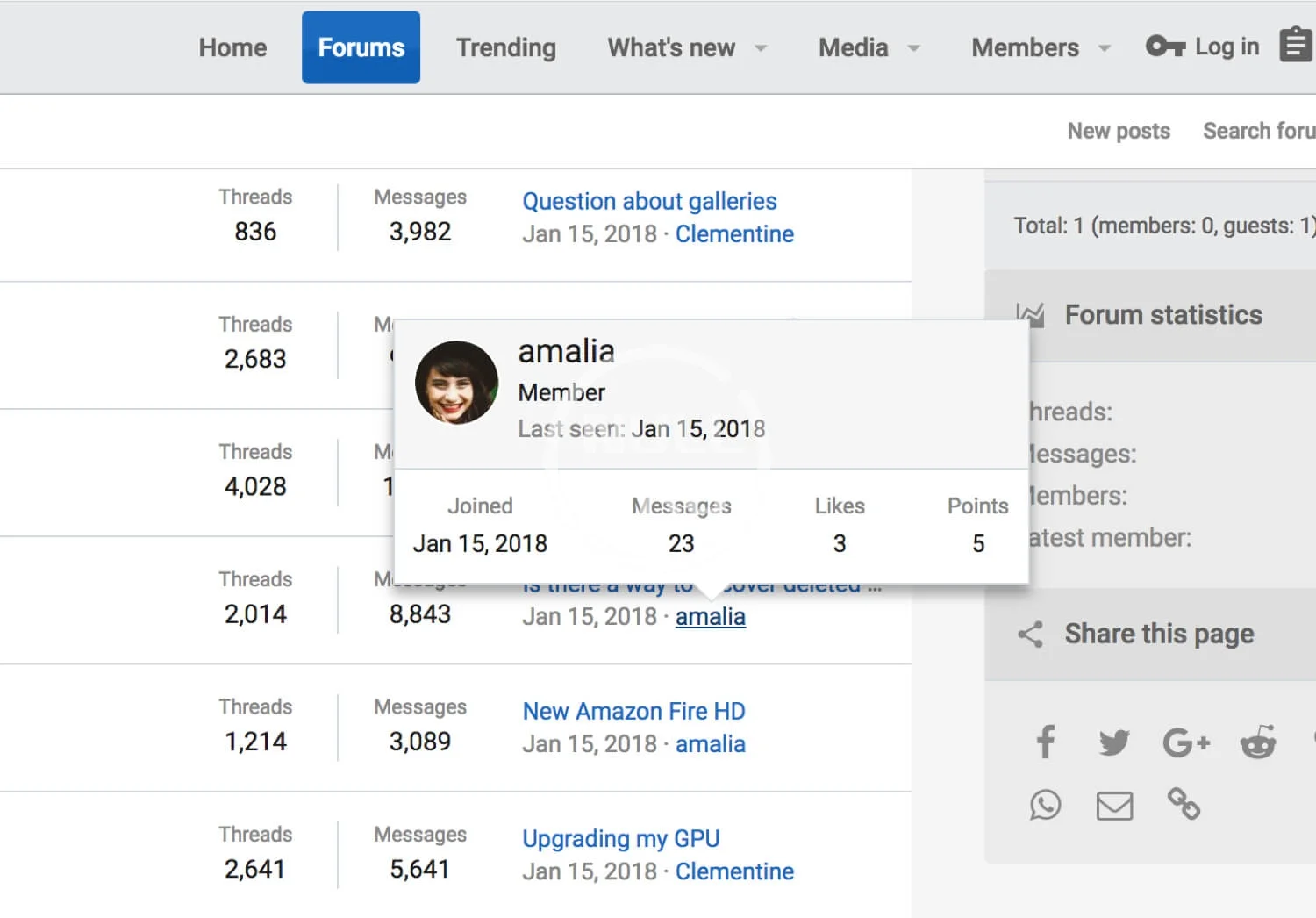Go to the Home tab
Image resolution: width=1316 pixels, height=918 pixels.
click(x=232, y=47)
